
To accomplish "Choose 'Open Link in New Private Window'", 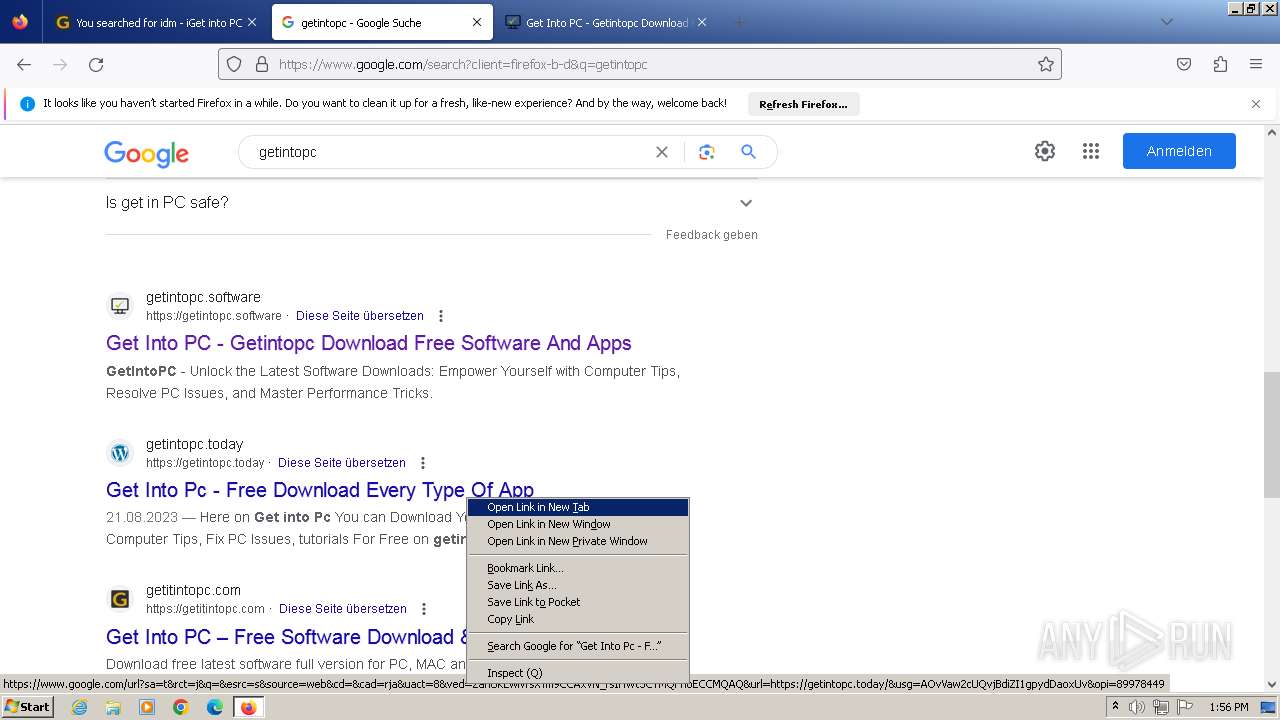I will click(x=578, y=541).
